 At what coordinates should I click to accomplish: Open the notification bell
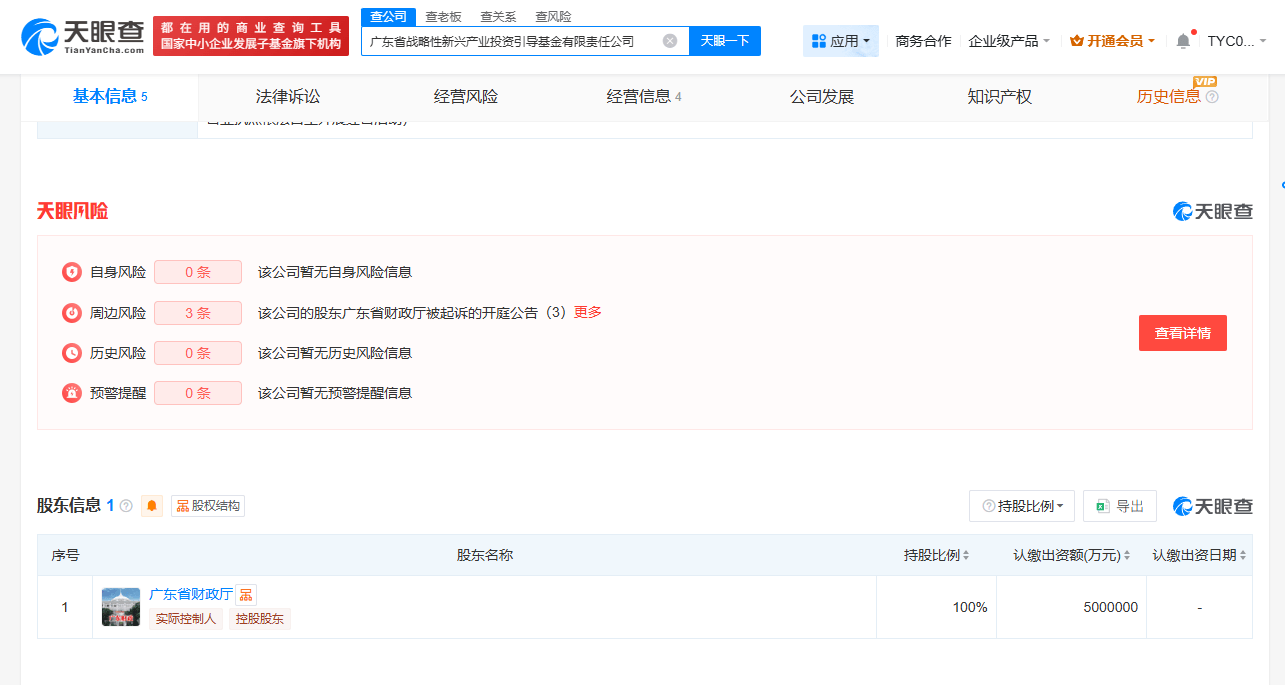click(x=1183, y=41)
